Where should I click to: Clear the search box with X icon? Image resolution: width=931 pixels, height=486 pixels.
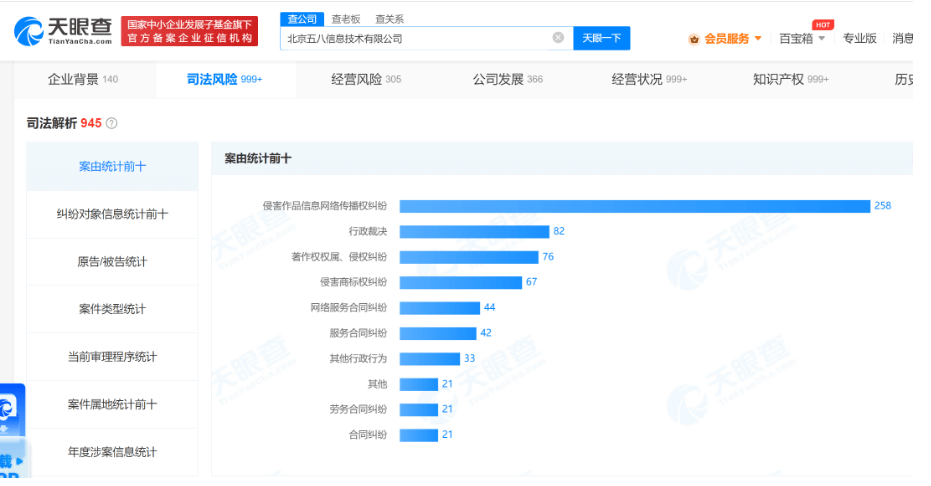coord(558,38)
